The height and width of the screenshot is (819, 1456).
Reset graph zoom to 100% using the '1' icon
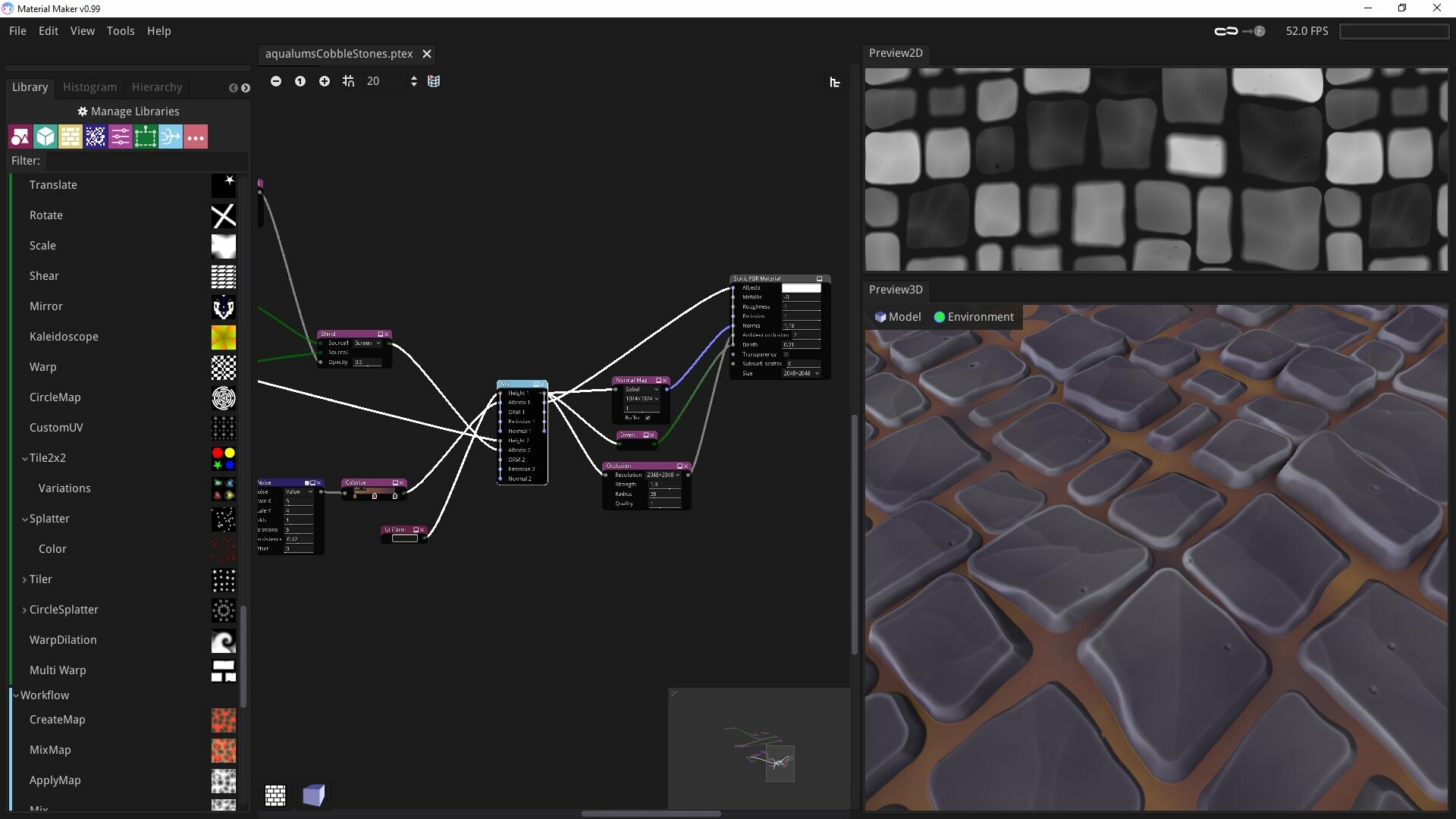[300, 81]
